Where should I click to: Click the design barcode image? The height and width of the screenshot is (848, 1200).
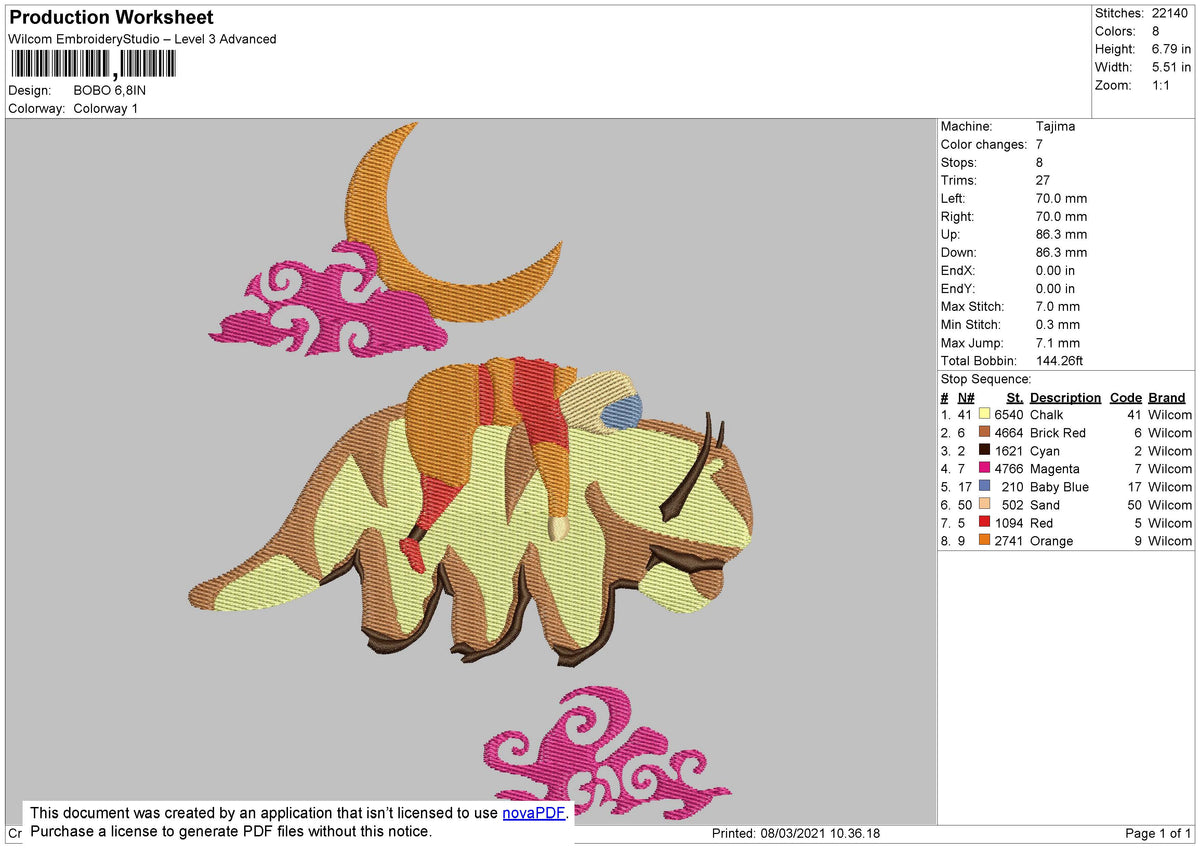(x=92, y=63)
